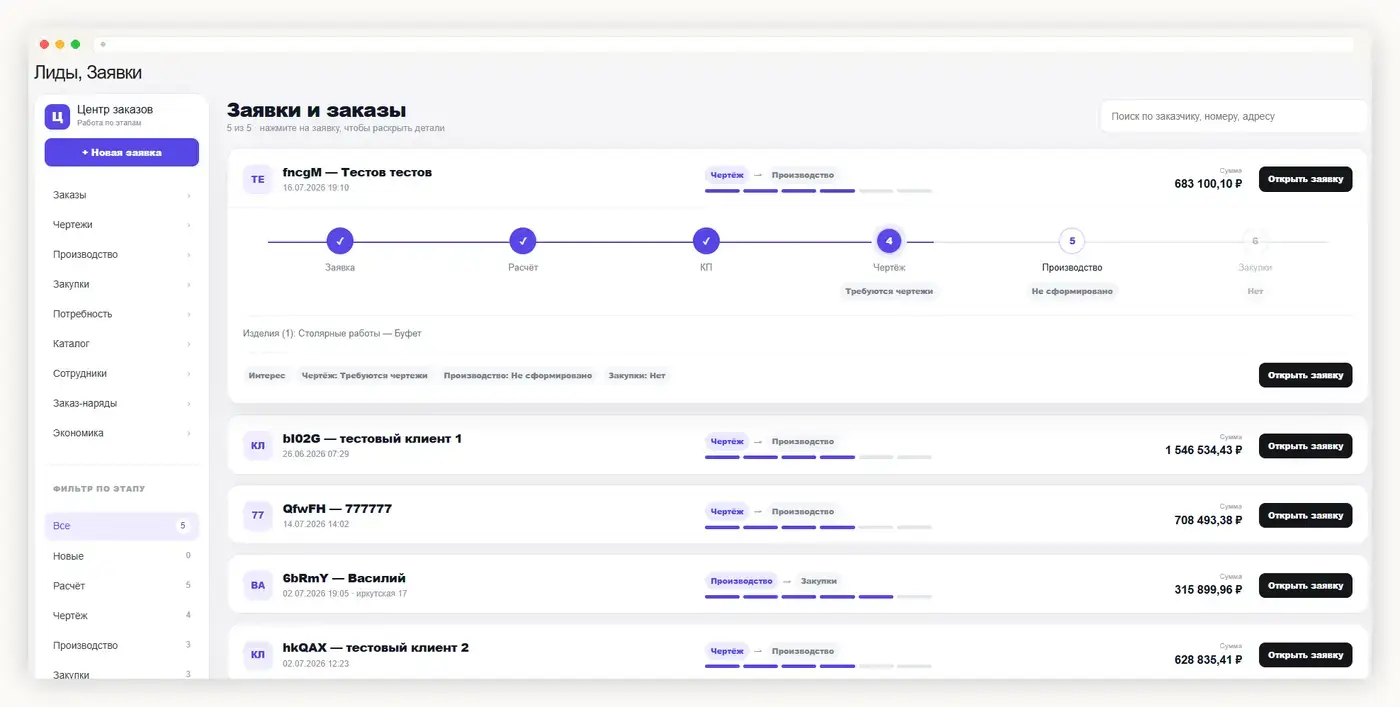Image resolution: width=1400 pixels, height=707 pixels.
Task: Expand the Потребность sidebar section
Action: click(122, 314)
